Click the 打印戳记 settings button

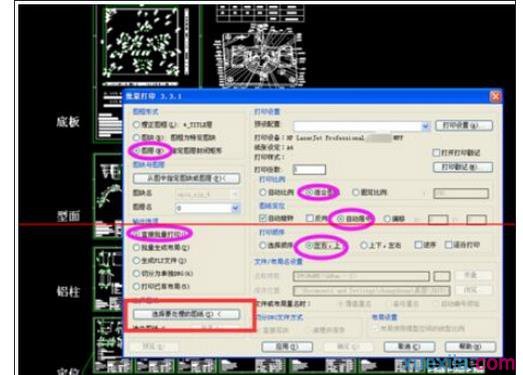463,167
